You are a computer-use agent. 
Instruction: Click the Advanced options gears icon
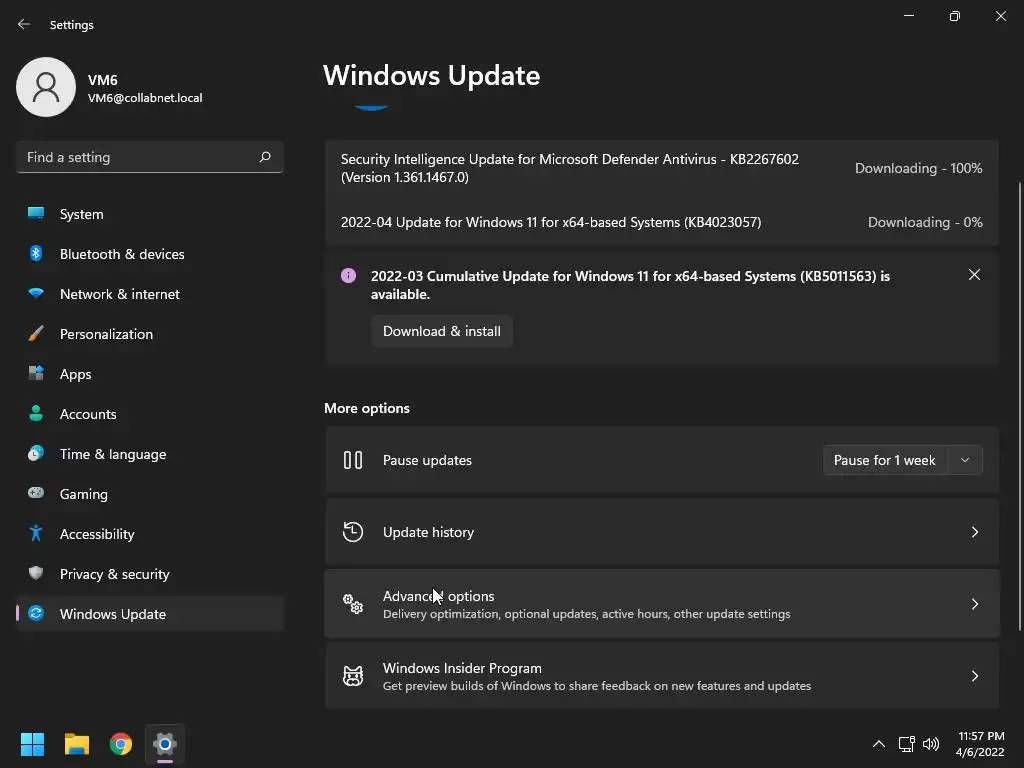click(x=353, y=603)
